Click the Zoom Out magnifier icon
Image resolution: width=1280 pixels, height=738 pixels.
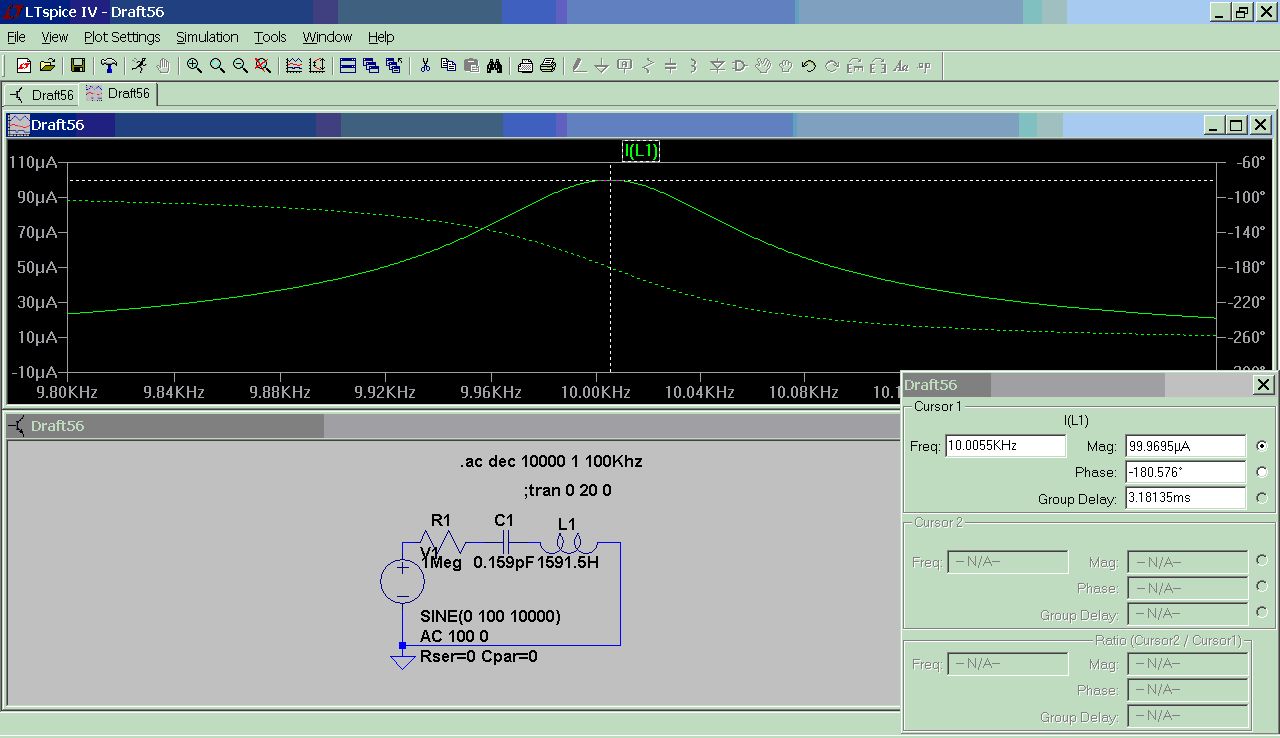(x=240, y=66)
